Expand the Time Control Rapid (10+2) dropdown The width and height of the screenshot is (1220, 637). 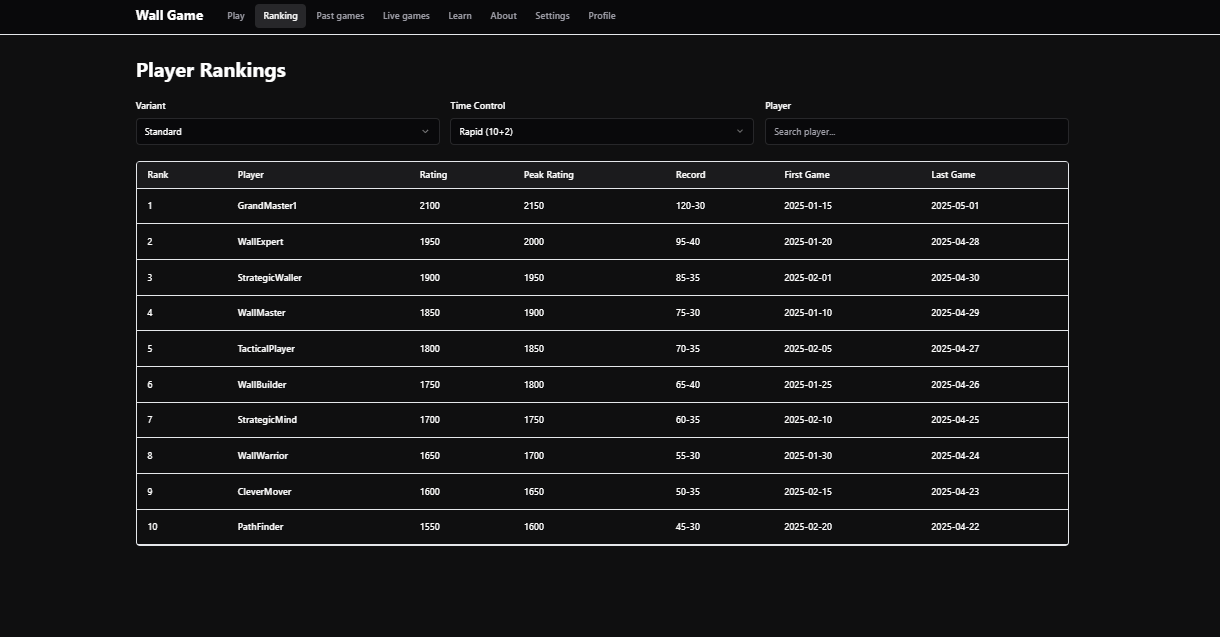(601, 131)
